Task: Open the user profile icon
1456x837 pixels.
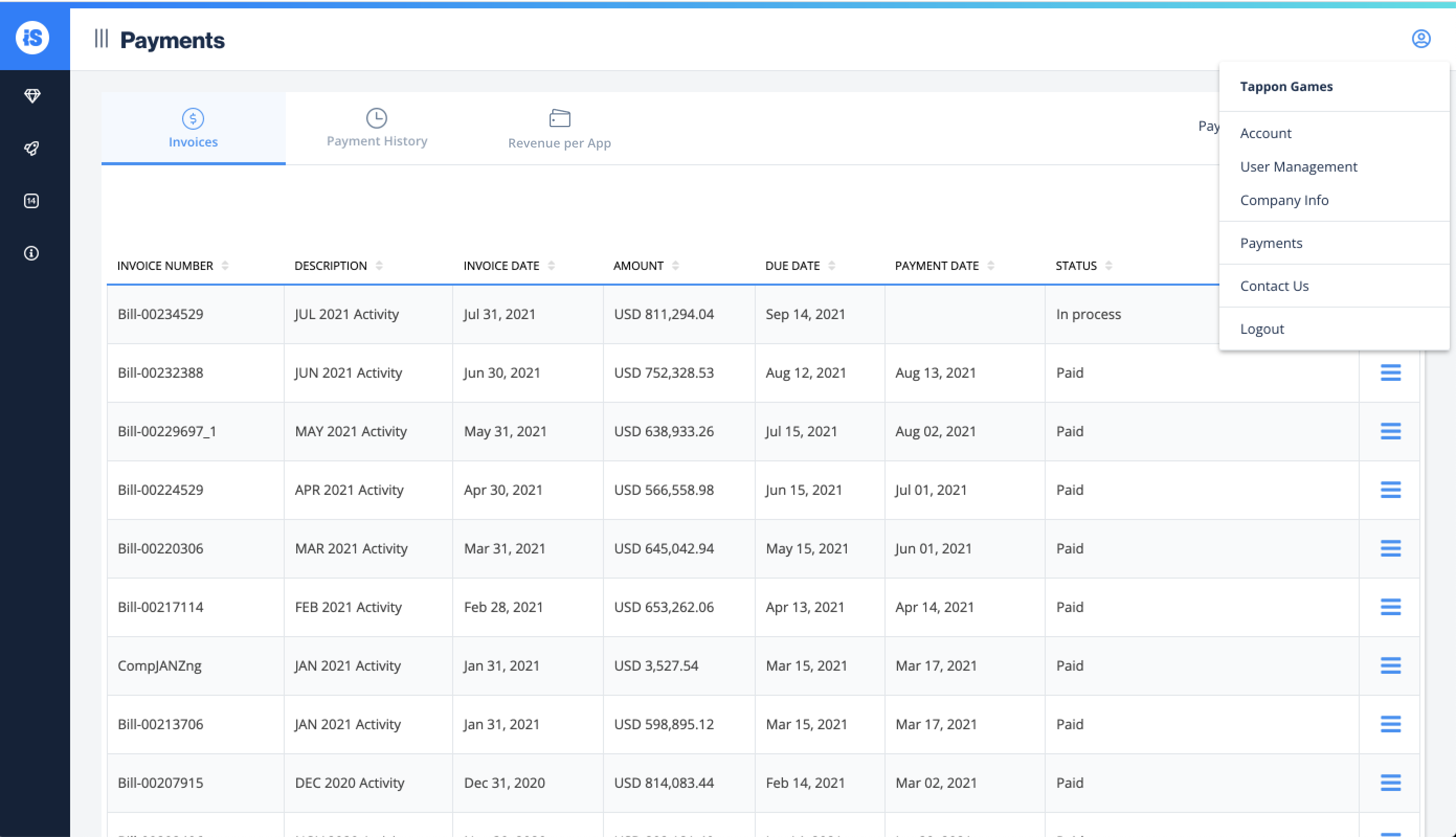Action: [x=1421, y=39]
